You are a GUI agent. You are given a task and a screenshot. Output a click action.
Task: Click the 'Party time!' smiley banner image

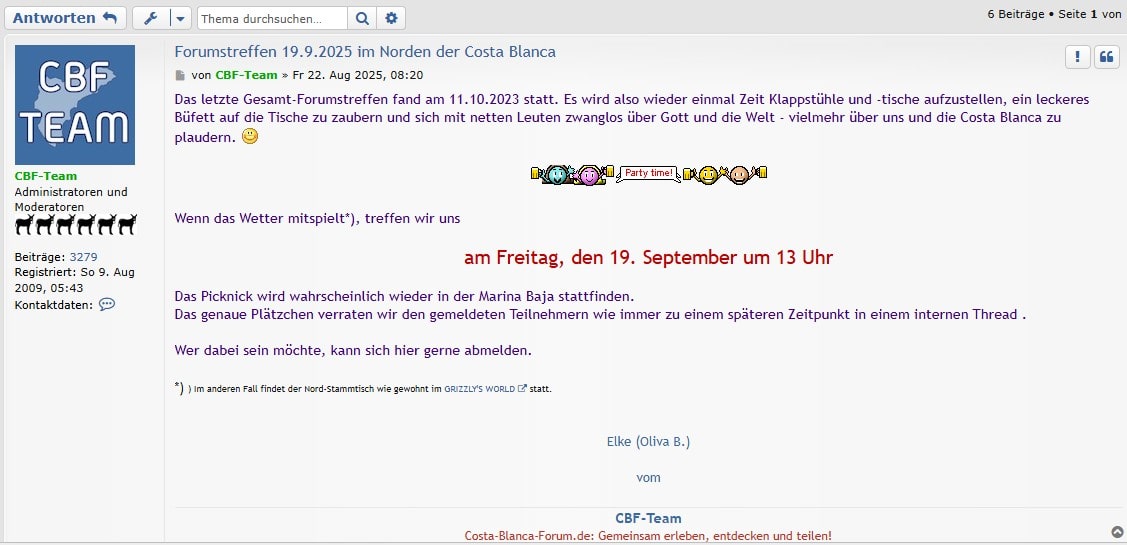click(648, 174)
